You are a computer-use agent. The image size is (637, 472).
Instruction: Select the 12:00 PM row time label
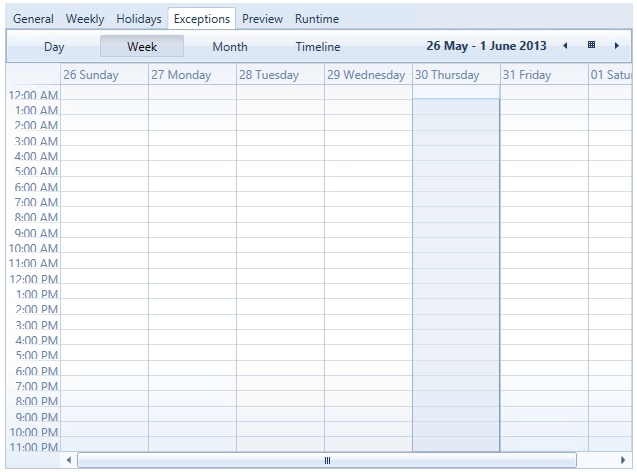[33, 279]
